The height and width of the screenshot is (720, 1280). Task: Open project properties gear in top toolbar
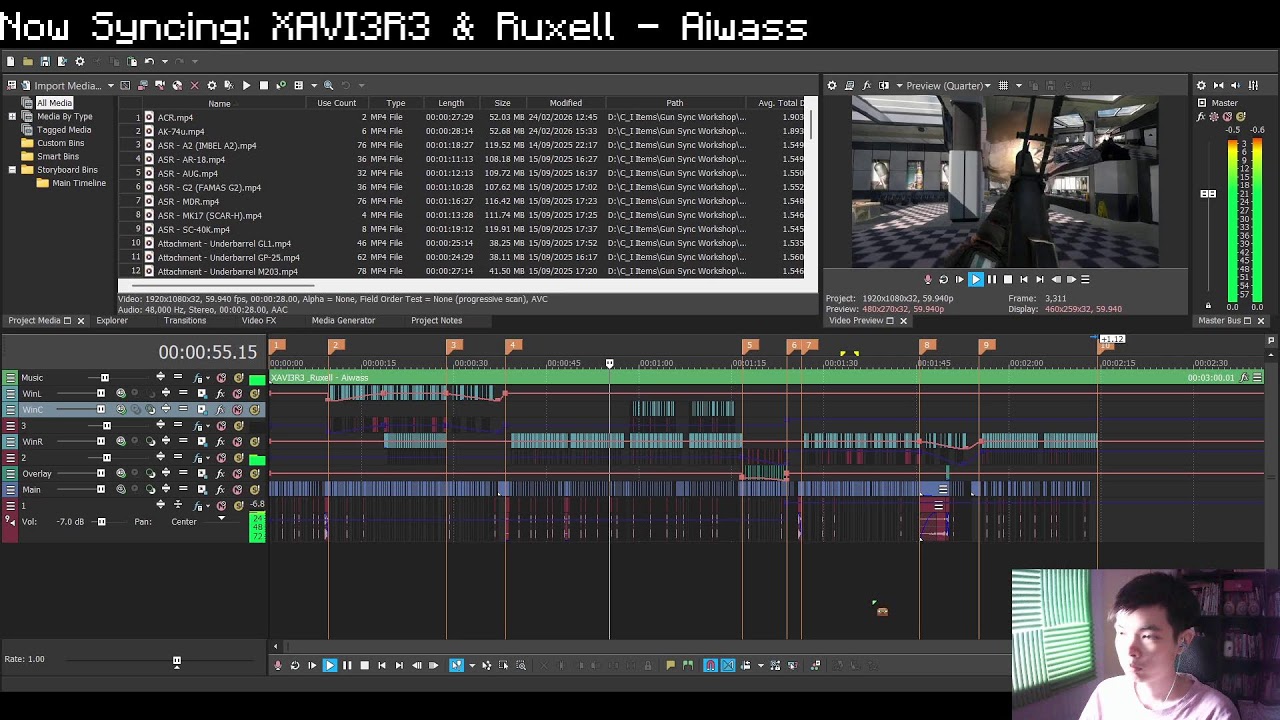(80, 62)
